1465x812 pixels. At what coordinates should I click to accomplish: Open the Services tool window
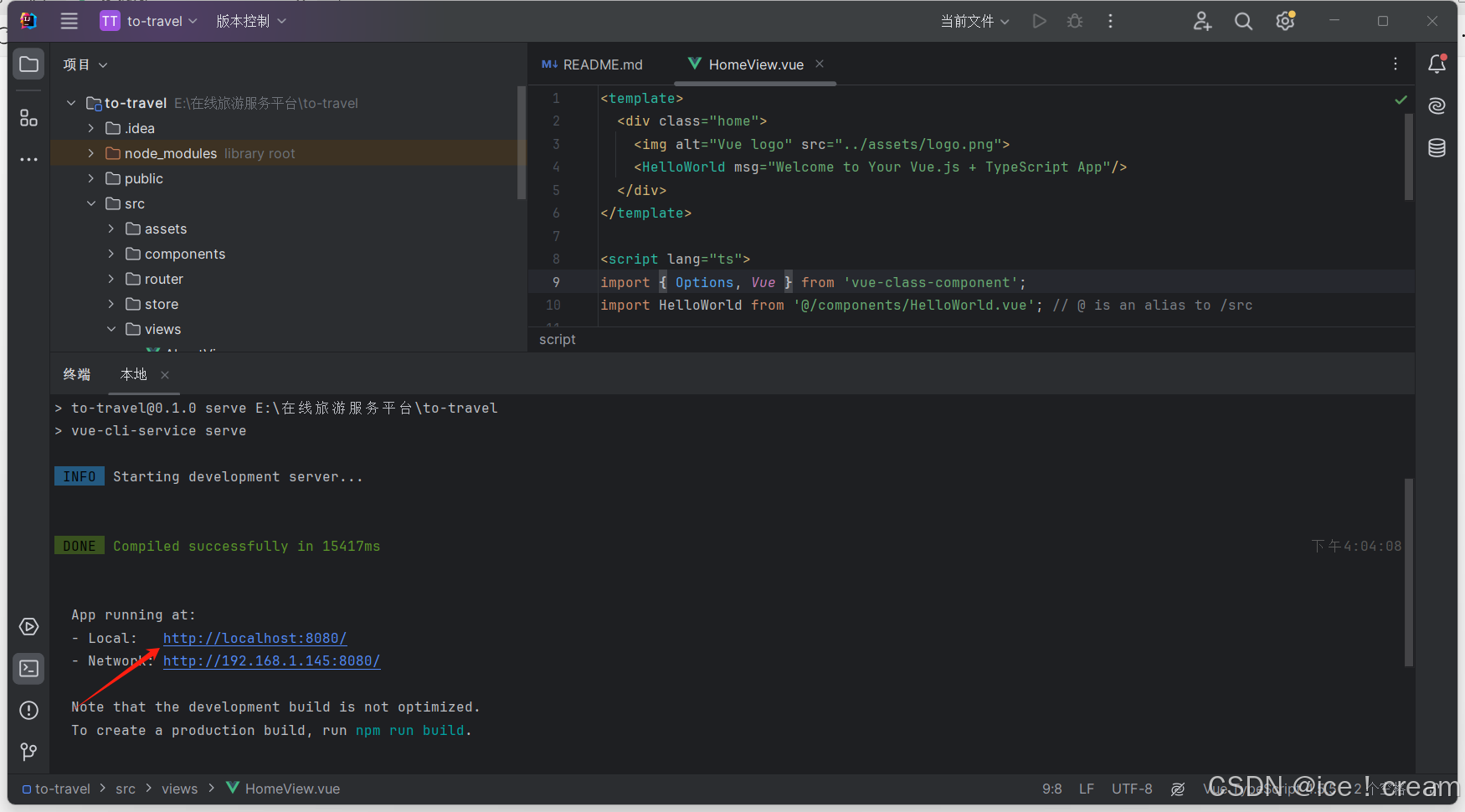[28, 626]
